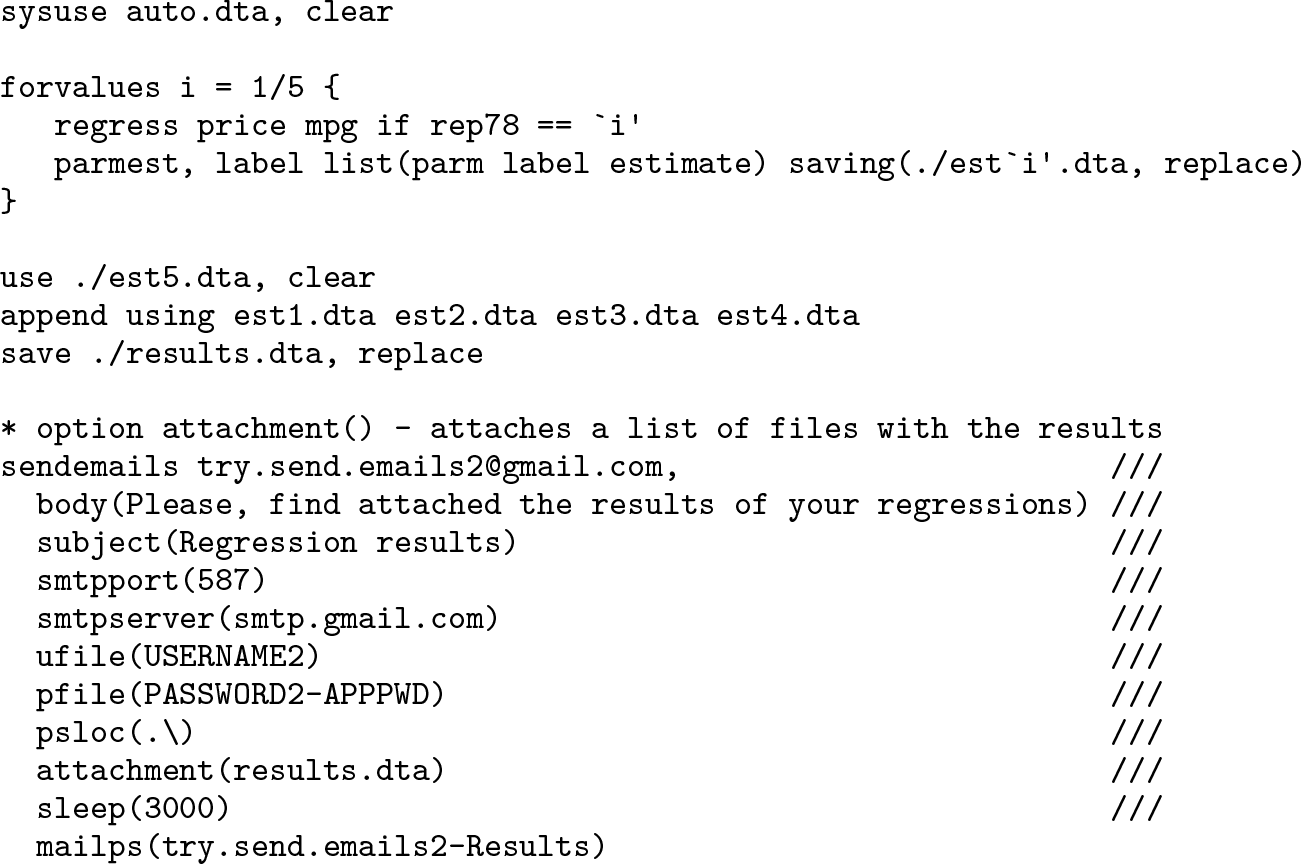
Task: Click the append using est1.dta line
Action: click(429, 317)
